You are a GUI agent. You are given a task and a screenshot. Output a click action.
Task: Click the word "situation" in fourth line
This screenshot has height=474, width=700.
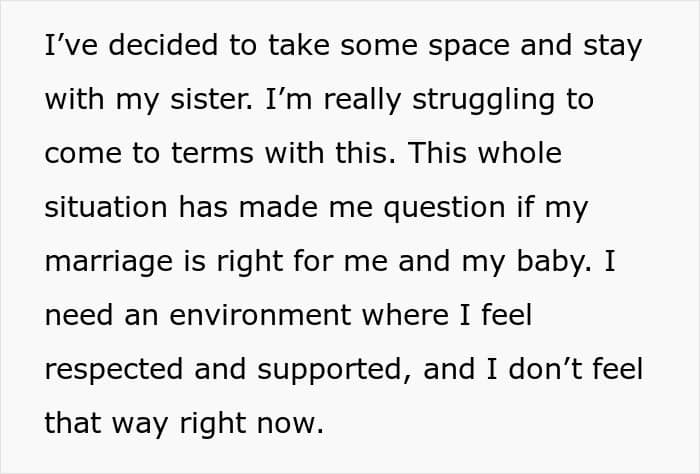point(106,207)
